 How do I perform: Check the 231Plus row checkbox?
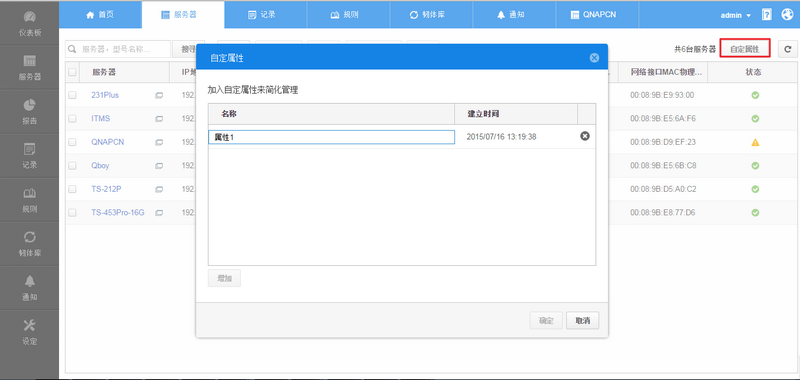point(72,95)
